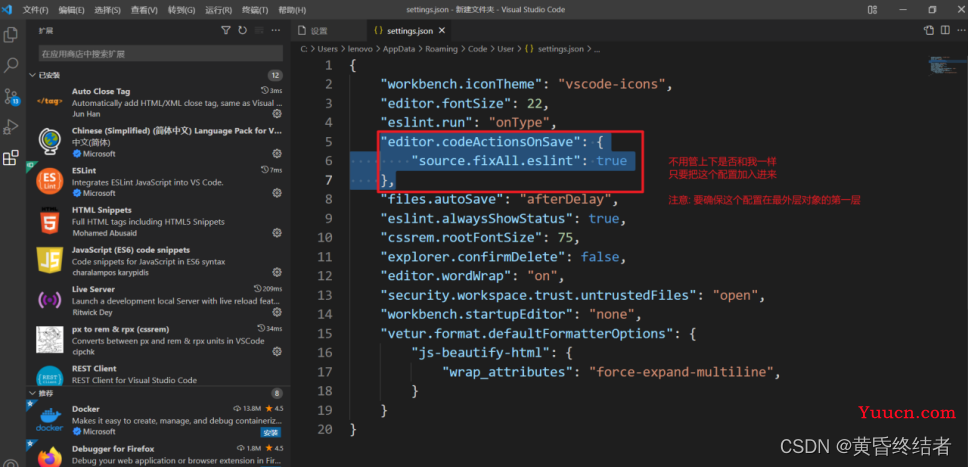Install the Docker extension

[x=270, y=432]
